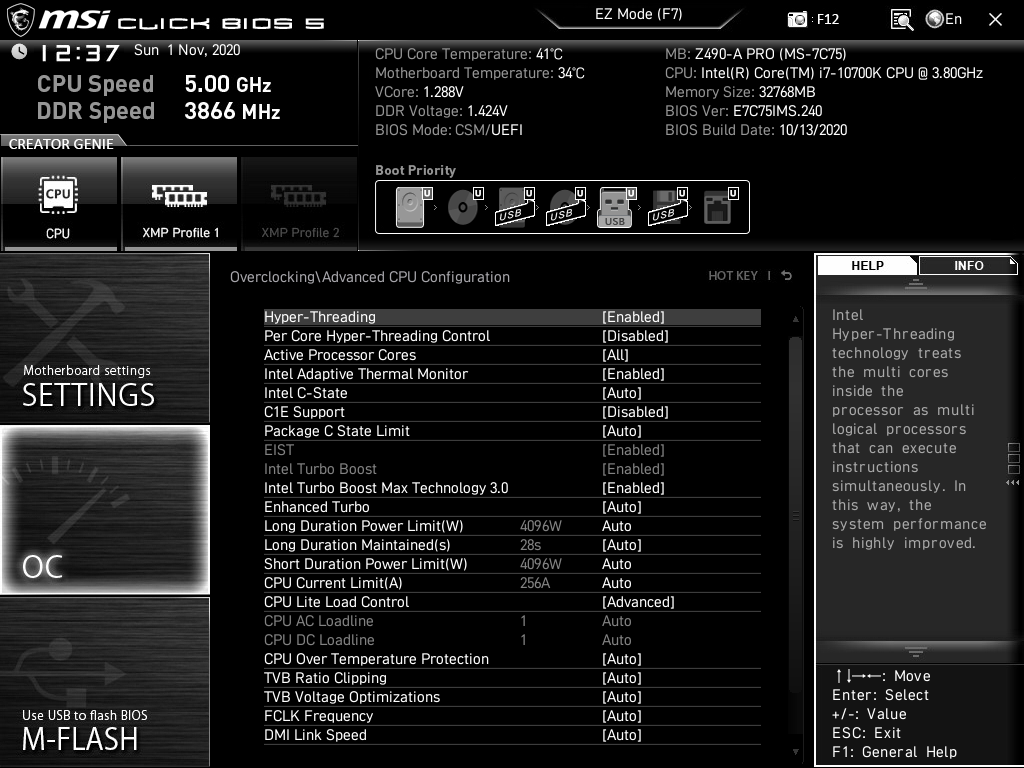The width and height of the screenshot is (1024, 768).
Task: Open TVB Ratio Clipping options
Action: tap(512, 678)
